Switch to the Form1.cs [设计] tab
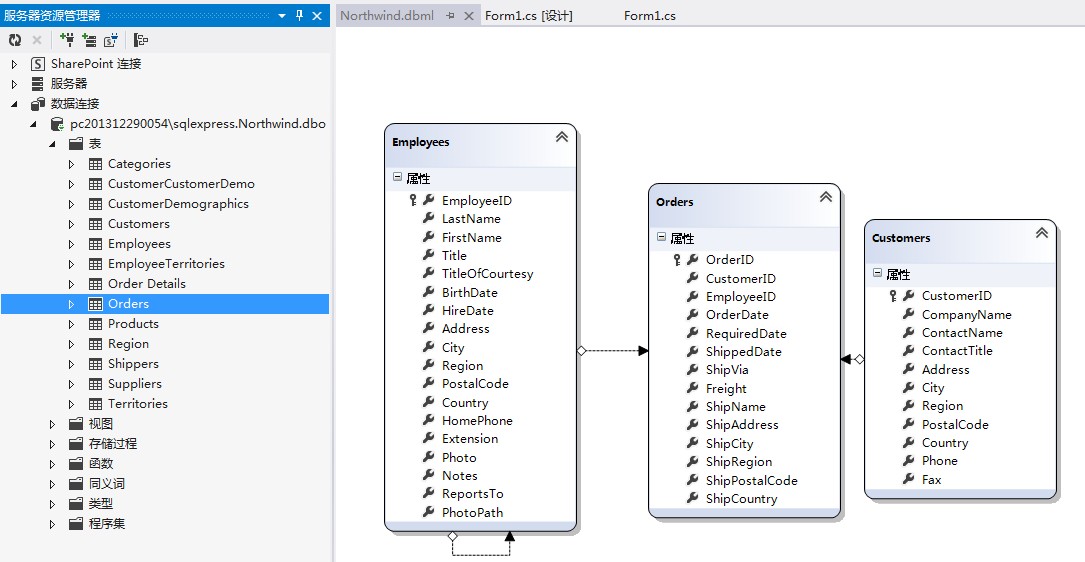This screenshot has width=1085, height=562. coord(529,15)
